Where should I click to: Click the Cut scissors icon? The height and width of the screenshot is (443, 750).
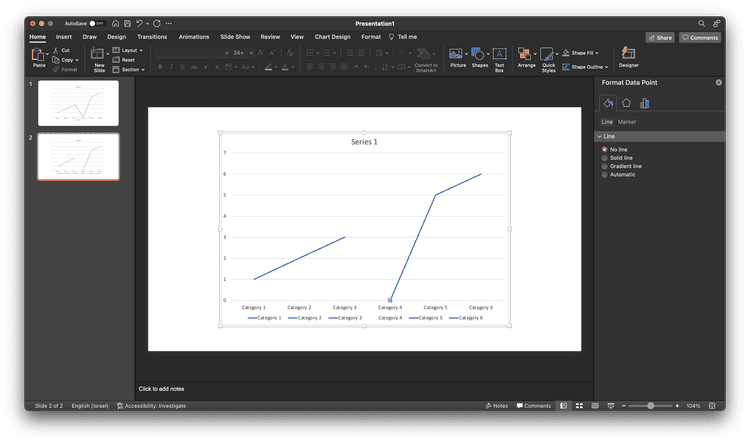pos(55,50)
